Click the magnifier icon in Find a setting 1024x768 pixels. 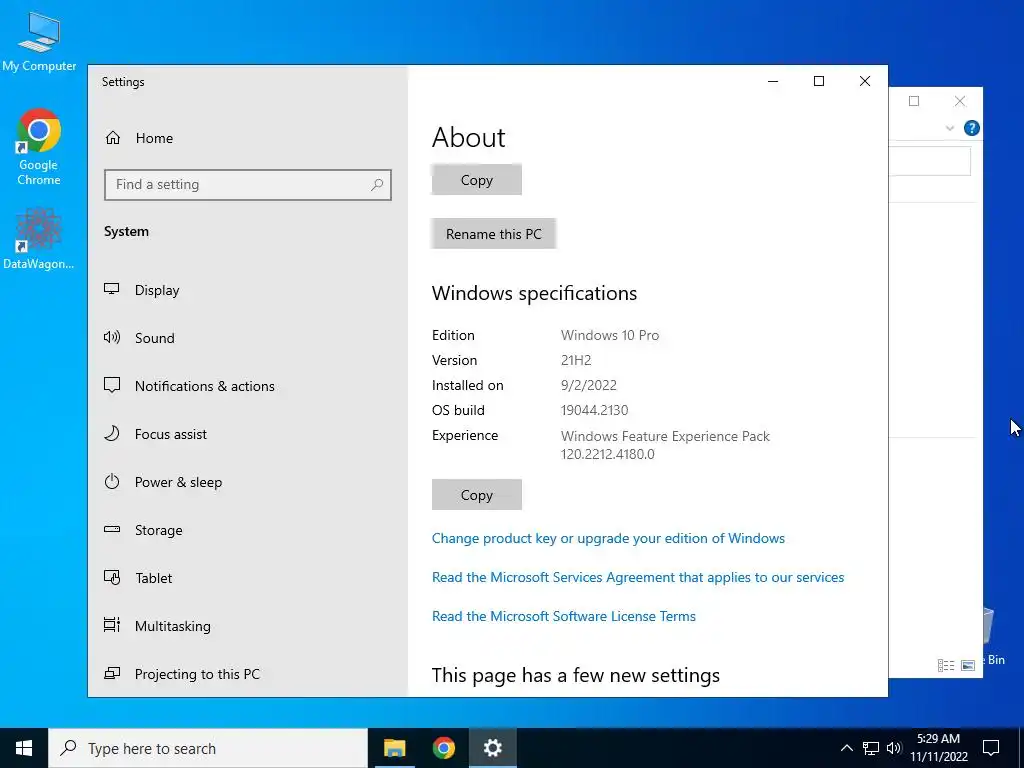(x=377, y=185)
